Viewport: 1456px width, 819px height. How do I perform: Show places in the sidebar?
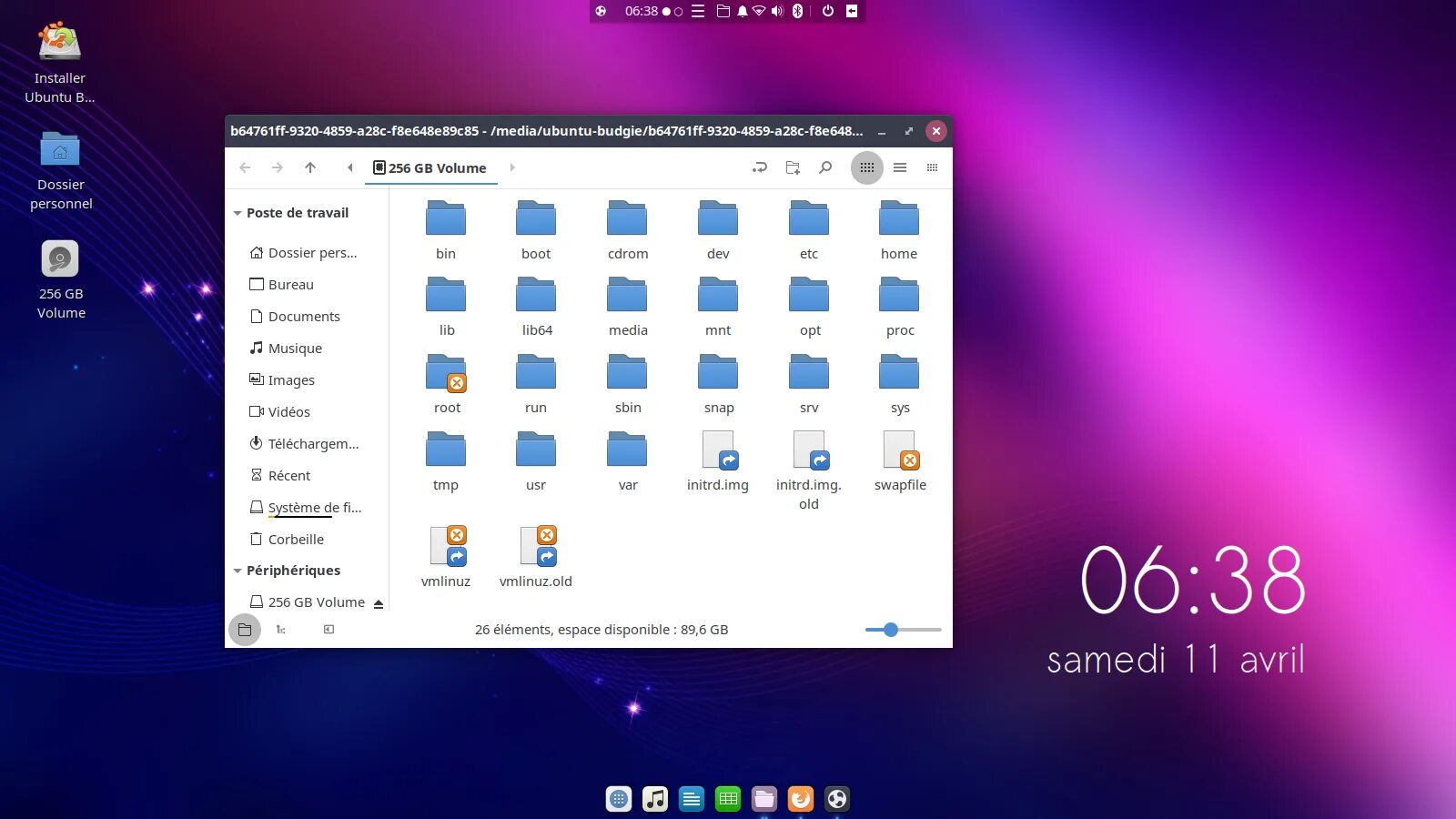pos(245,630)
